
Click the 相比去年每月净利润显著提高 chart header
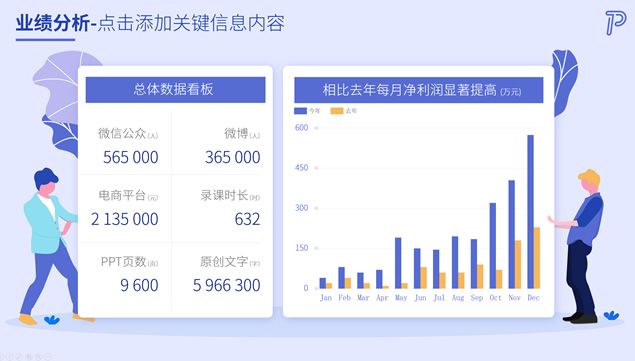[x=418, y=90]
